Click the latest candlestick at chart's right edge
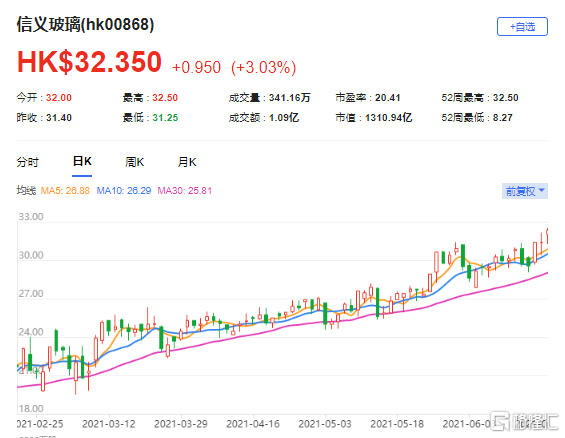 (547, 236)
